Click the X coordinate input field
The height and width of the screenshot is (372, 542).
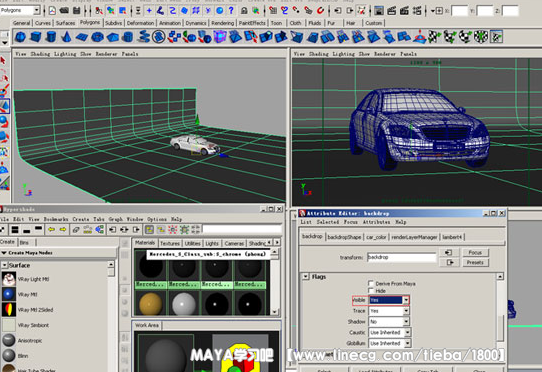point(459,11)
